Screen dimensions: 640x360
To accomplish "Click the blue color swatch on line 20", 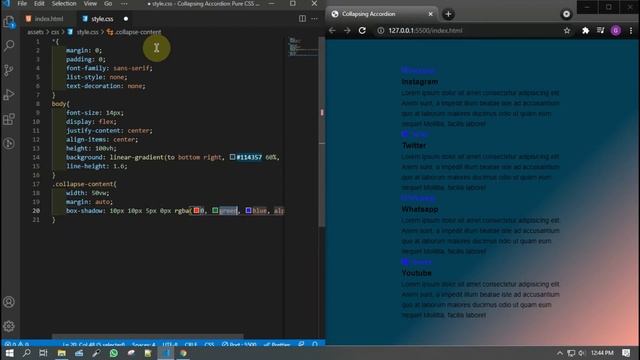I will [x=248, y=211].
